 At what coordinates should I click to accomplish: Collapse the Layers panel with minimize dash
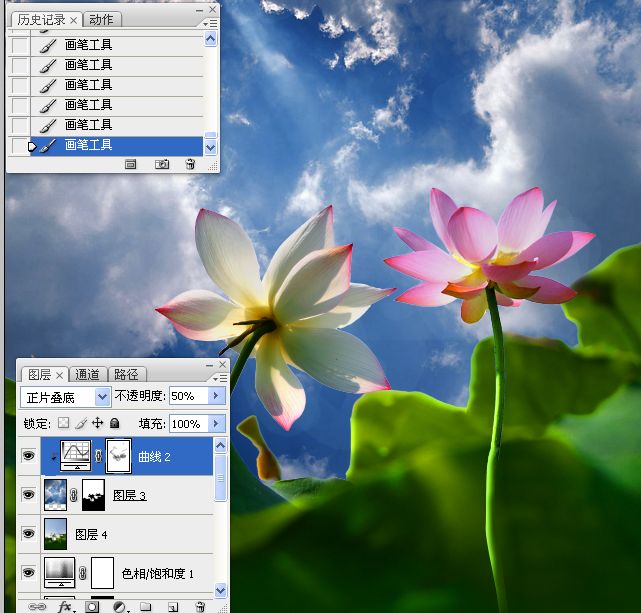209,365
